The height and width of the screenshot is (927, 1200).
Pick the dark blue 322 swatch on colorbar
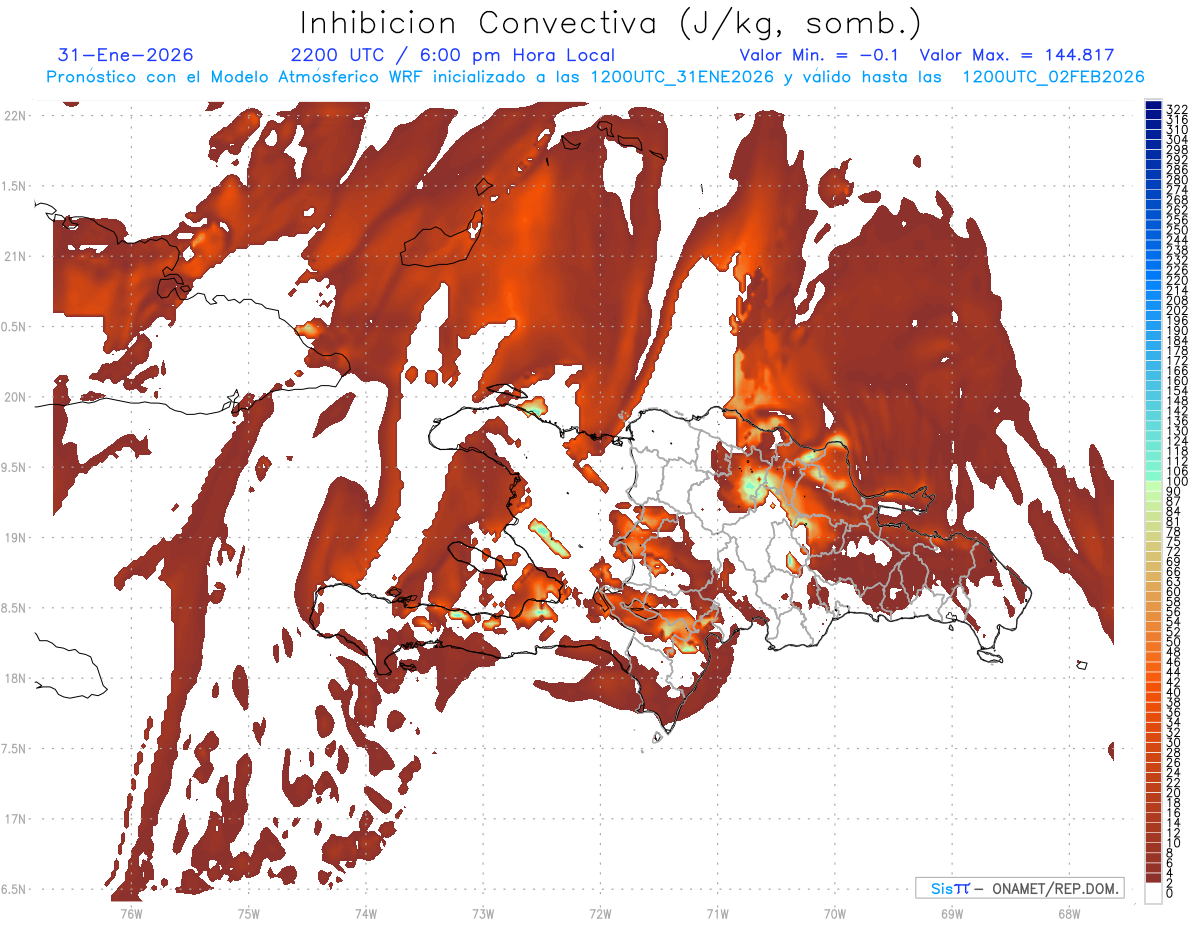[1153, 108]
